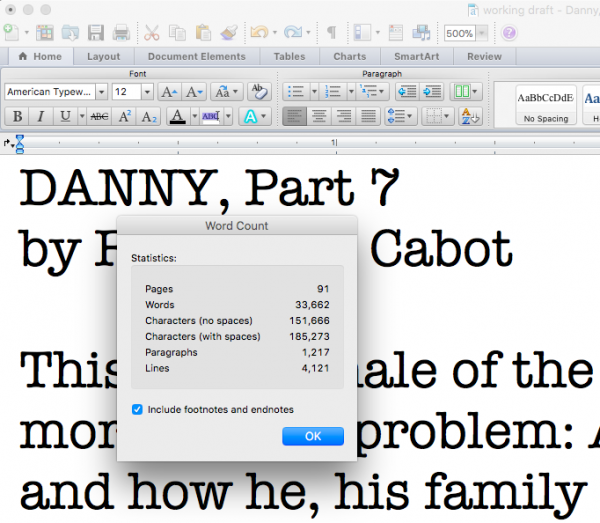Toggle Strikethrough formatting
Viewport: 600px width, 523px height.
coord(99,116)
